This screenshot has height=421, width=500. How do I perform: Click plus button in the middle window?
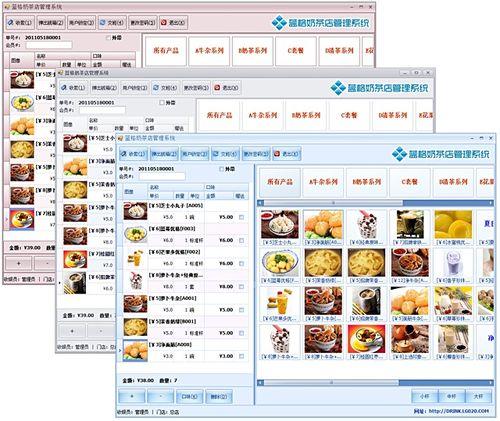point(72,331)
